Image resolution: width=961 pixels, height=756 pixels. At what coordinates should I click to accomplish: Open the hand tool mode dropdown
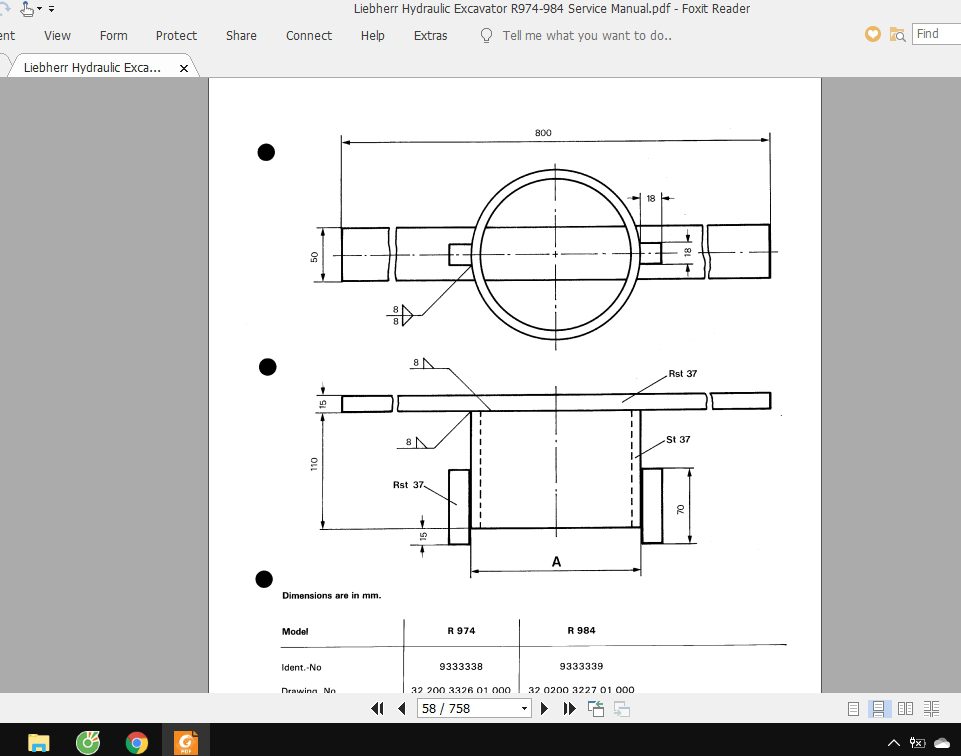(38, 9)
